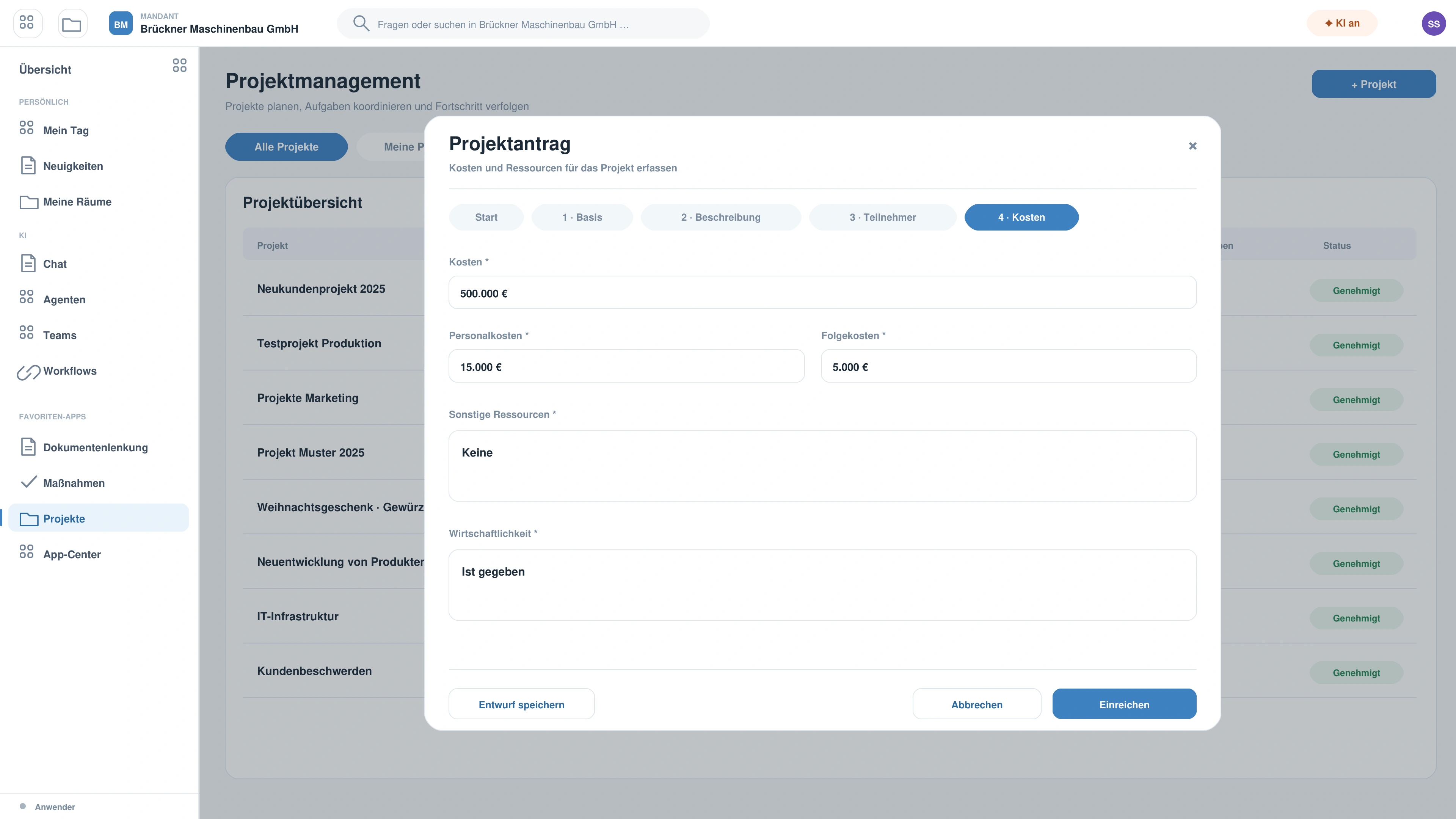Switch to 1 · Basis step
Viewport: 1456px width, 819px height.
click(582, 217)
